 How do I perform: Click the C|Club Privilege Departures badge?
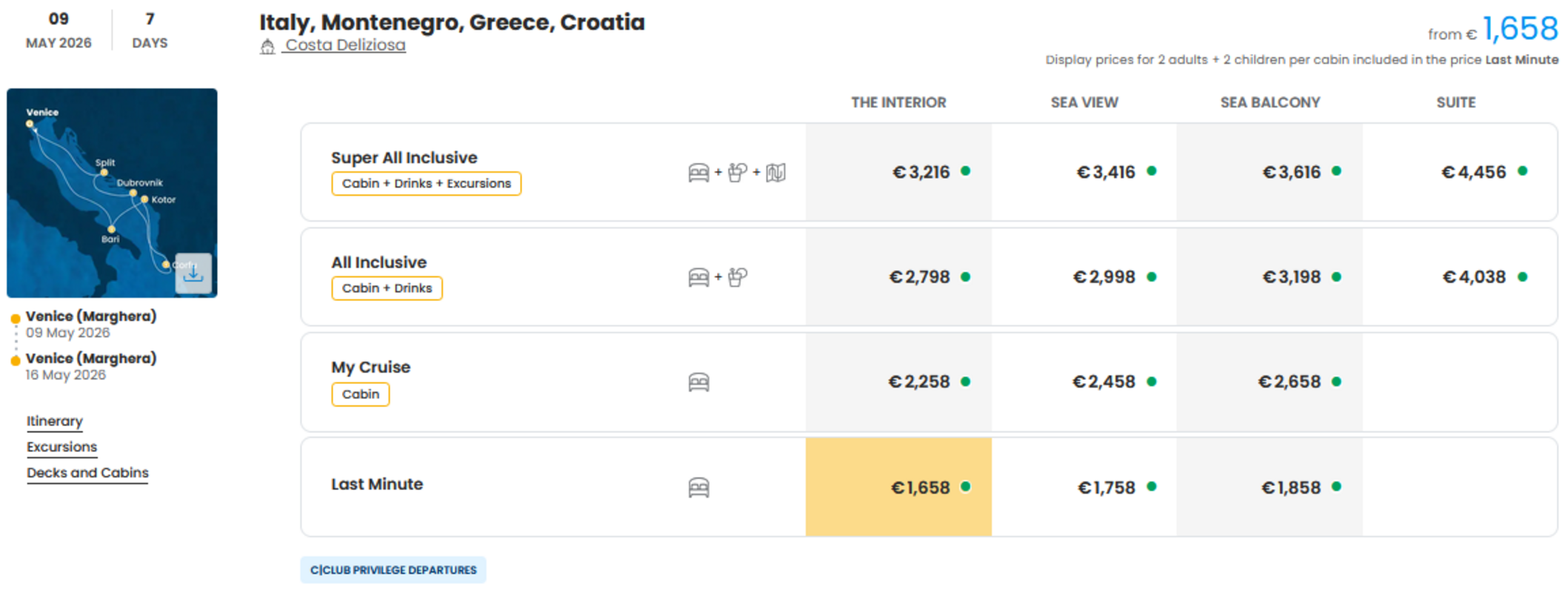[393, 570]
